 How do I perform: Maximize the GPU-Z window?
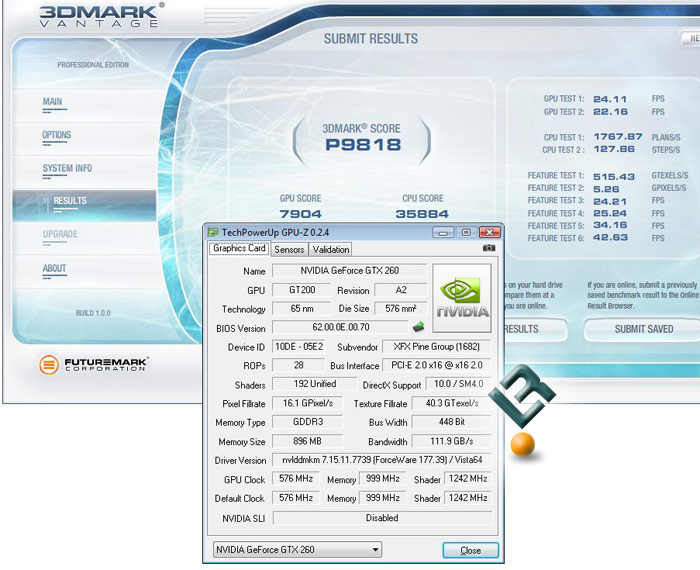[466, 233]
